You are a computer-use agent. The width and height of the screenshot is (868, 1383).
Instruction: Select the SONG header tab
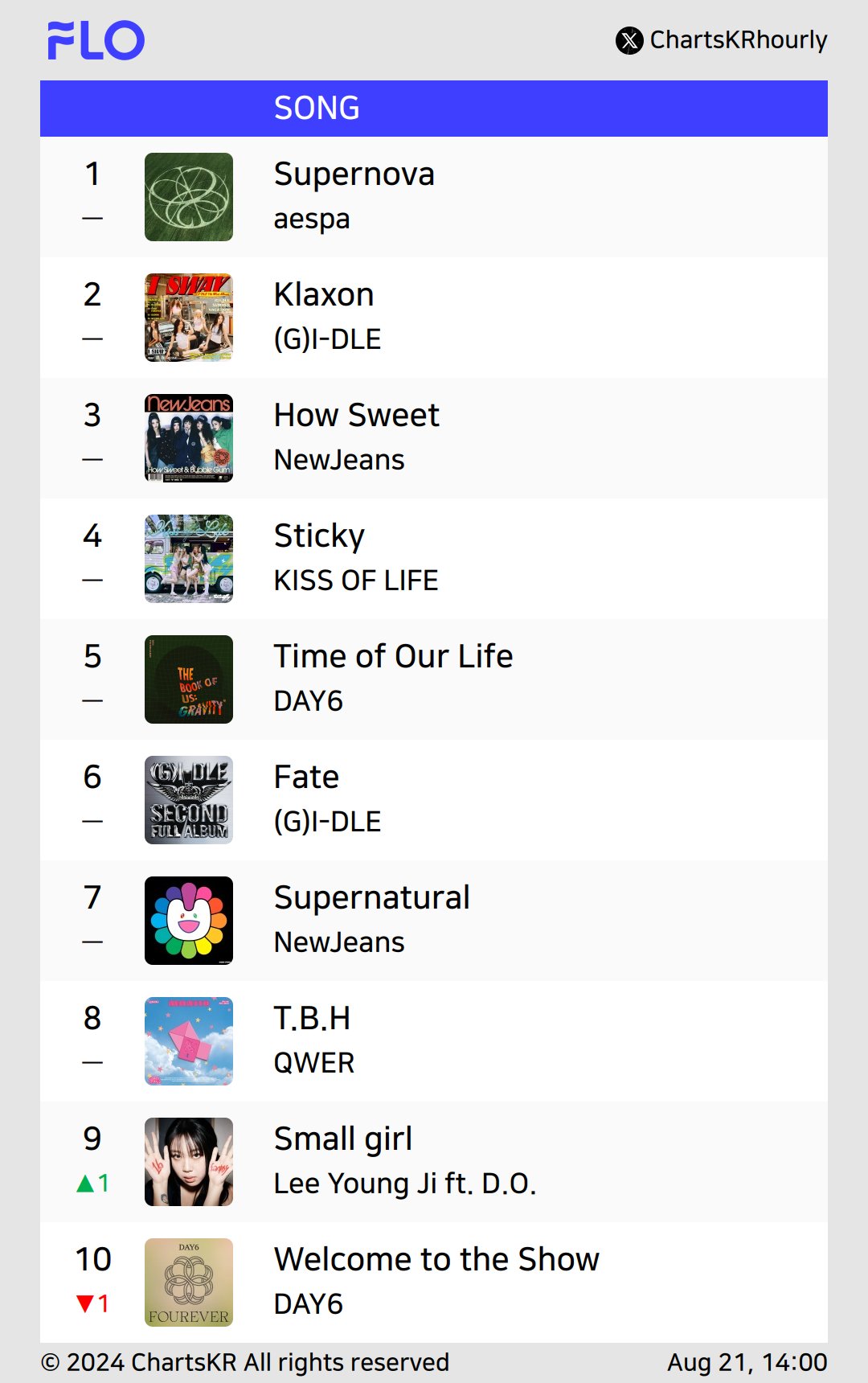(x=317, y=108)
